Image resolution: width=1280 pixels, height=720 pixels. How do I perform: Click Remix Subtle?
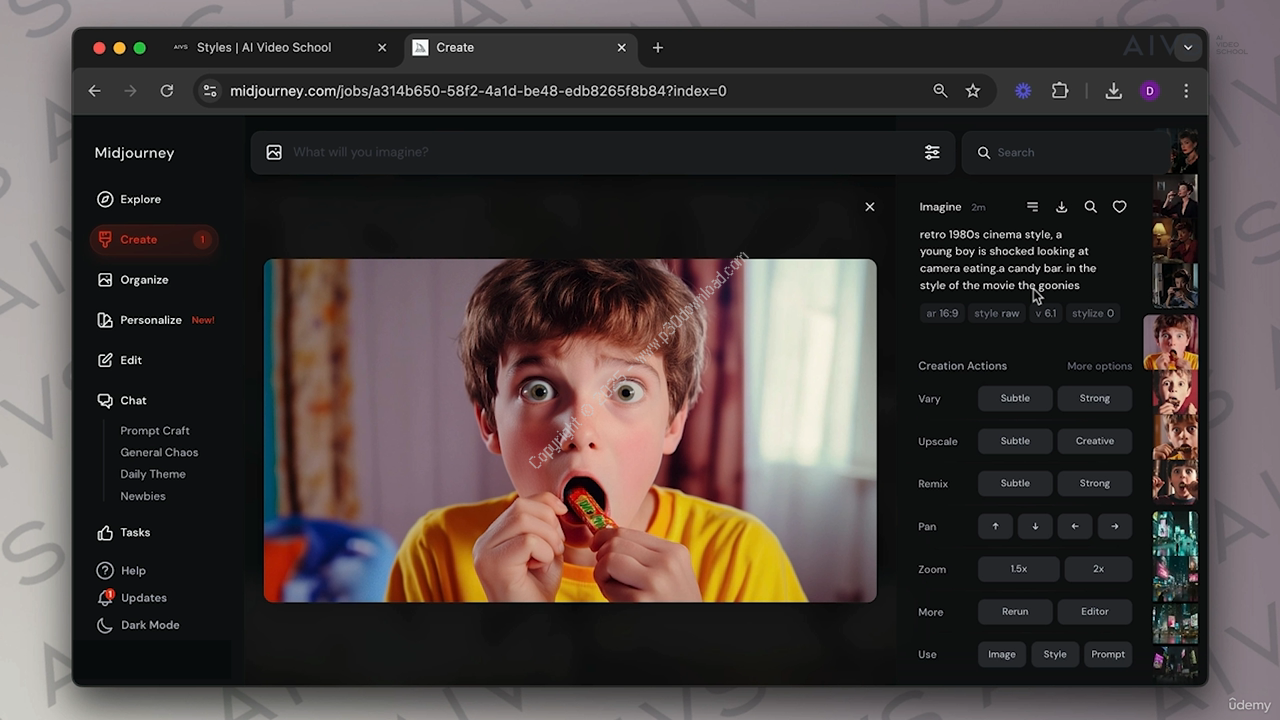[x=1015, y=483]
